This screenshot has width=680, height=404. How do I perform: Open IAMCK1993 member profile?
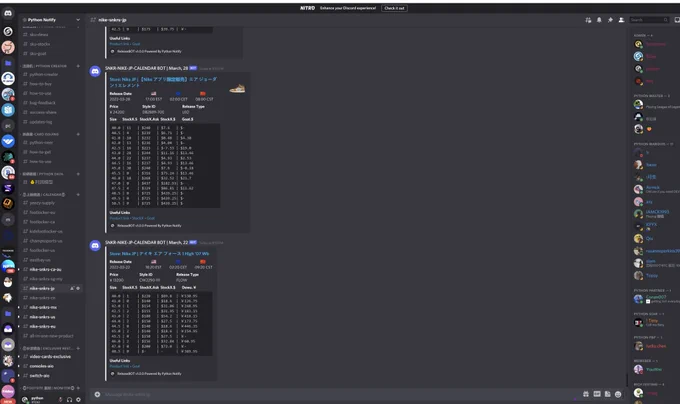point(656,214)
